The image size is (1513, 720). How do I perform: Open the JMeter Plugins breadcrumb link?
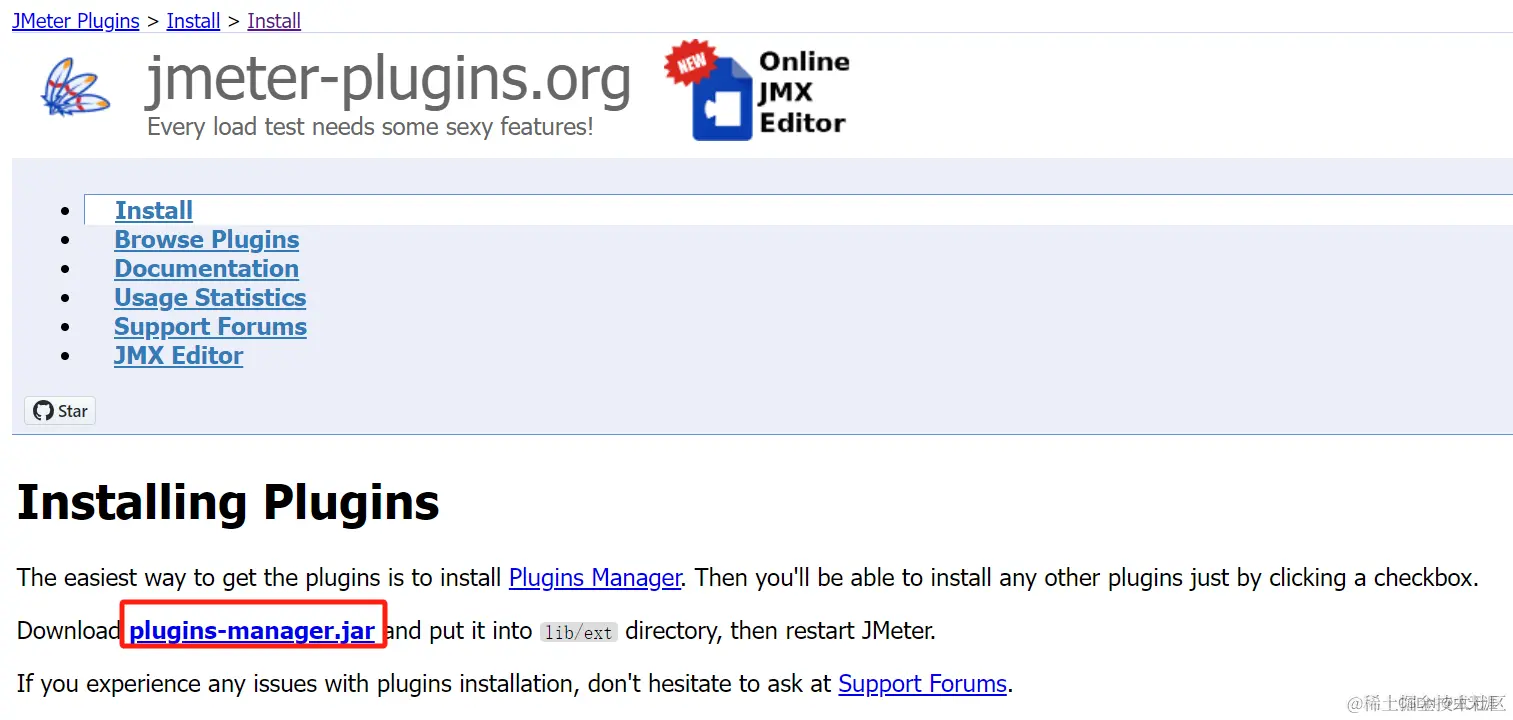76,21
